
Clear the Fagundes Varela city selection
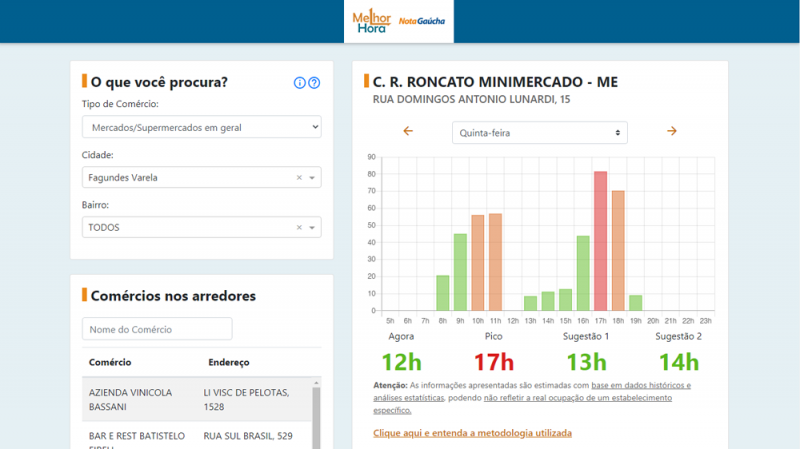(299, 178)
